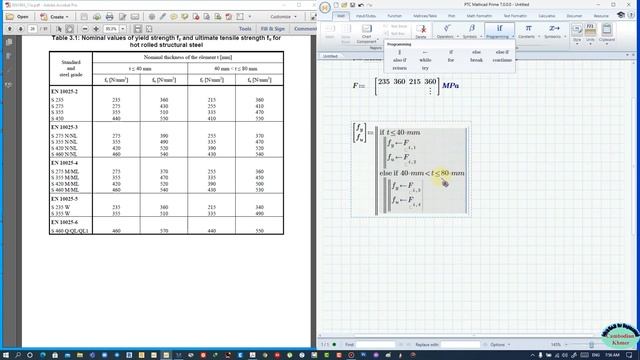Click the Find input field in Mathcad
The height and width of the screenshot is (360, 640).
coord(376,344)
